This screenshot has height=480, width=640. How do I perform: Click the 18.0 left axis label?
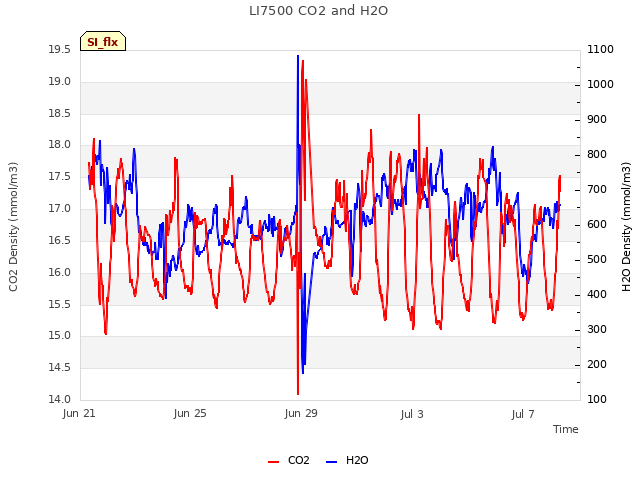(x=60, y=145)
